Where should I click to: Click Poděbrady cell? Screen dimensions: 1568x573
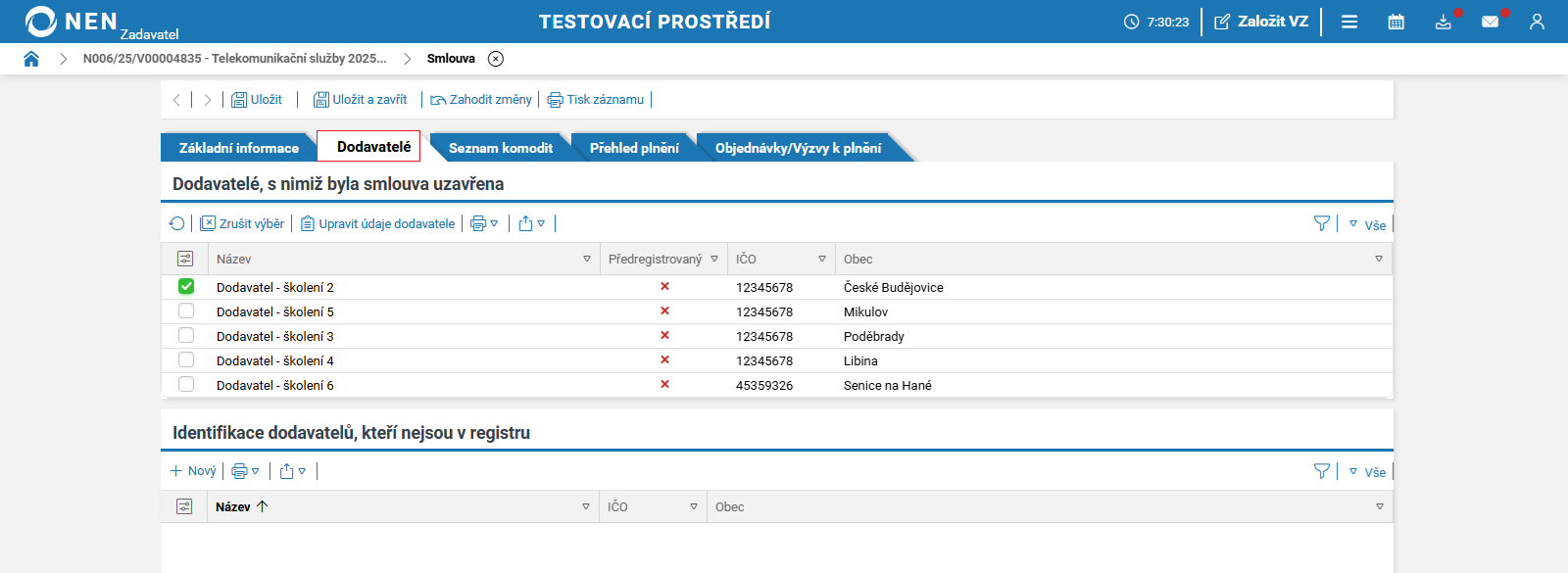point(874,336)
